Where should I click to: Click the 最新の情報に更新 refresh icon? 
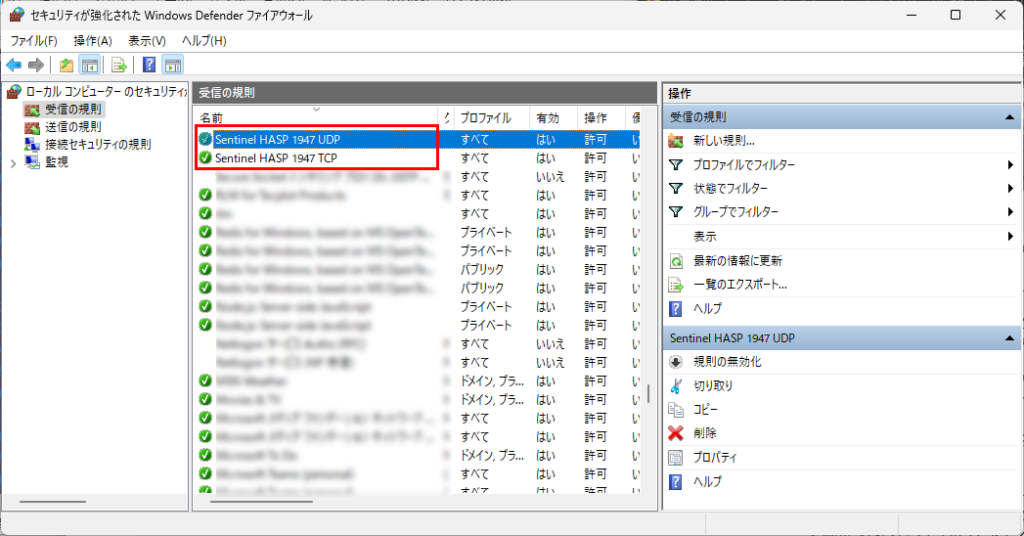pos(676,261)
